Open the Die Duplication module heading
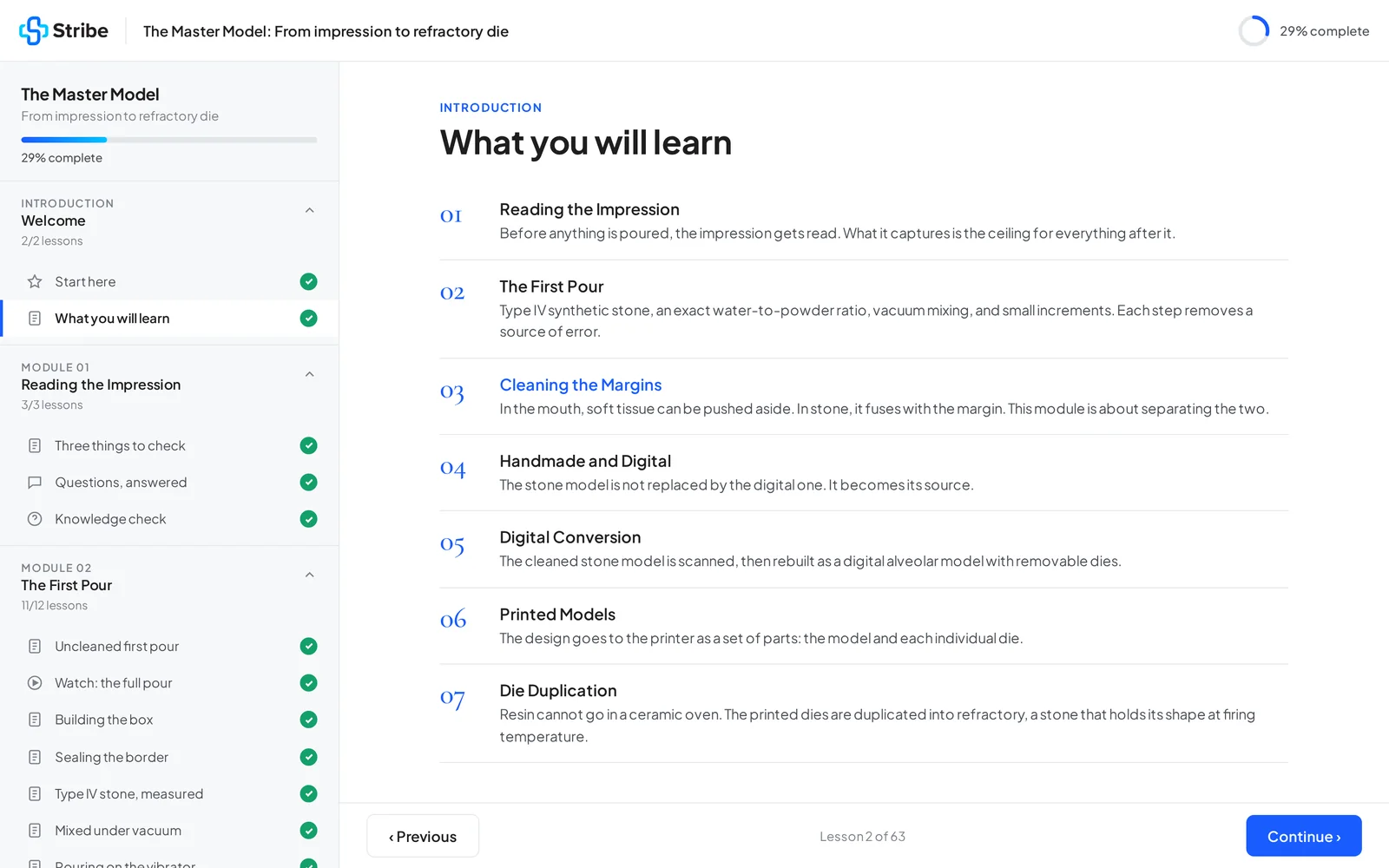This screenshot has height=868, width=1389. pos(558,691)
